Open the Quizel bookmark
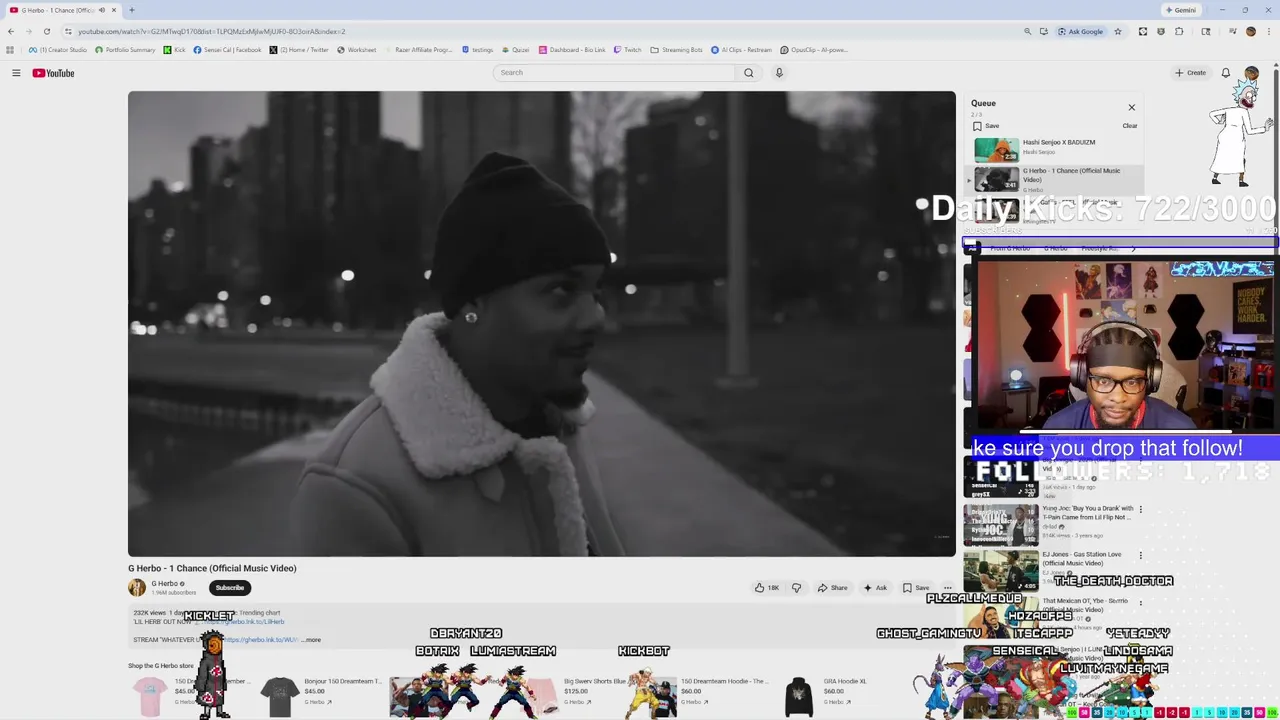This screenshot has height=720, width=1280. pyautogui.click(x=515, y=50)
